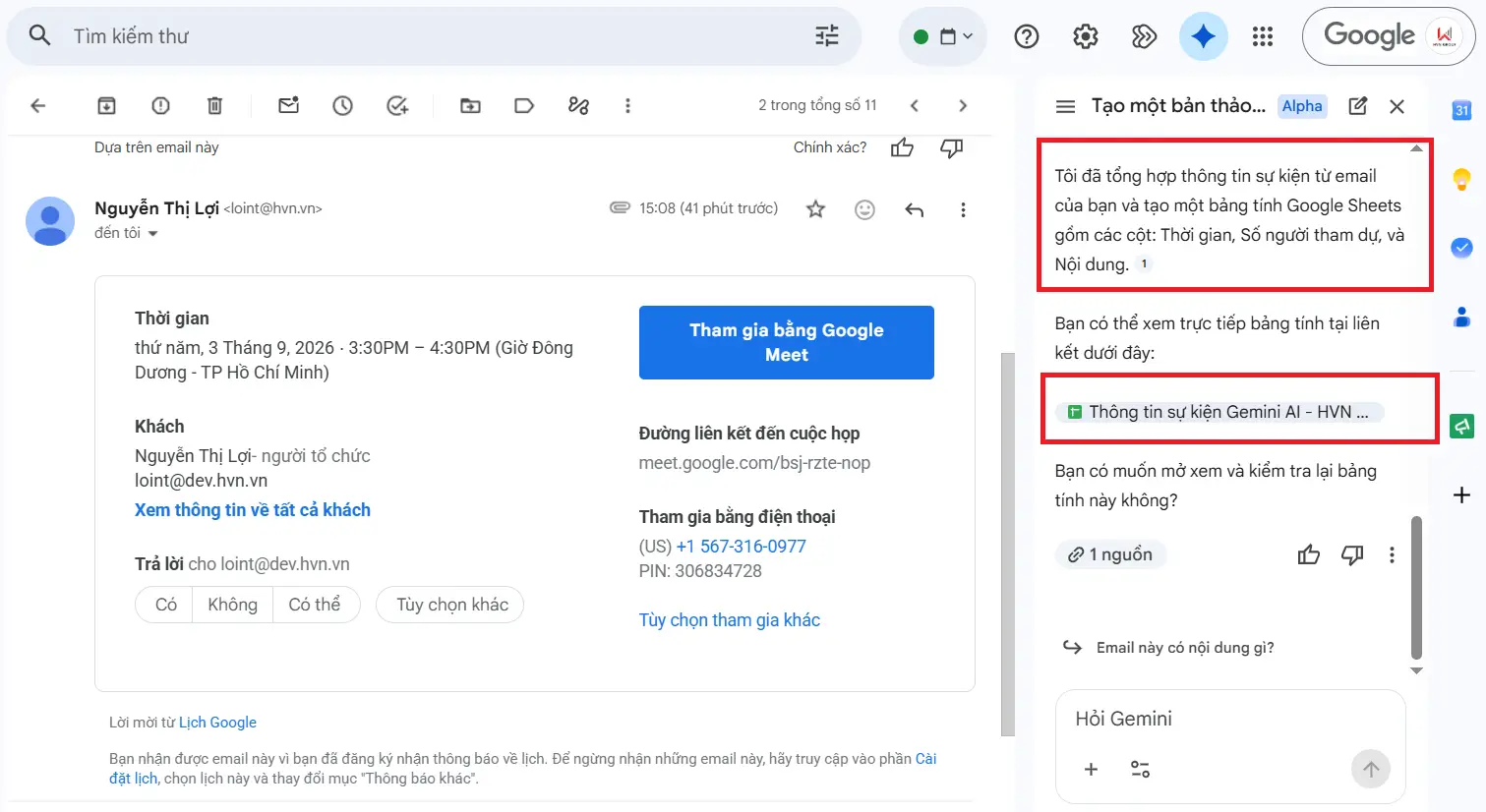Screen dimensions: 1486x812
Task: Add this email to Tasks
Action: point(397,105)
